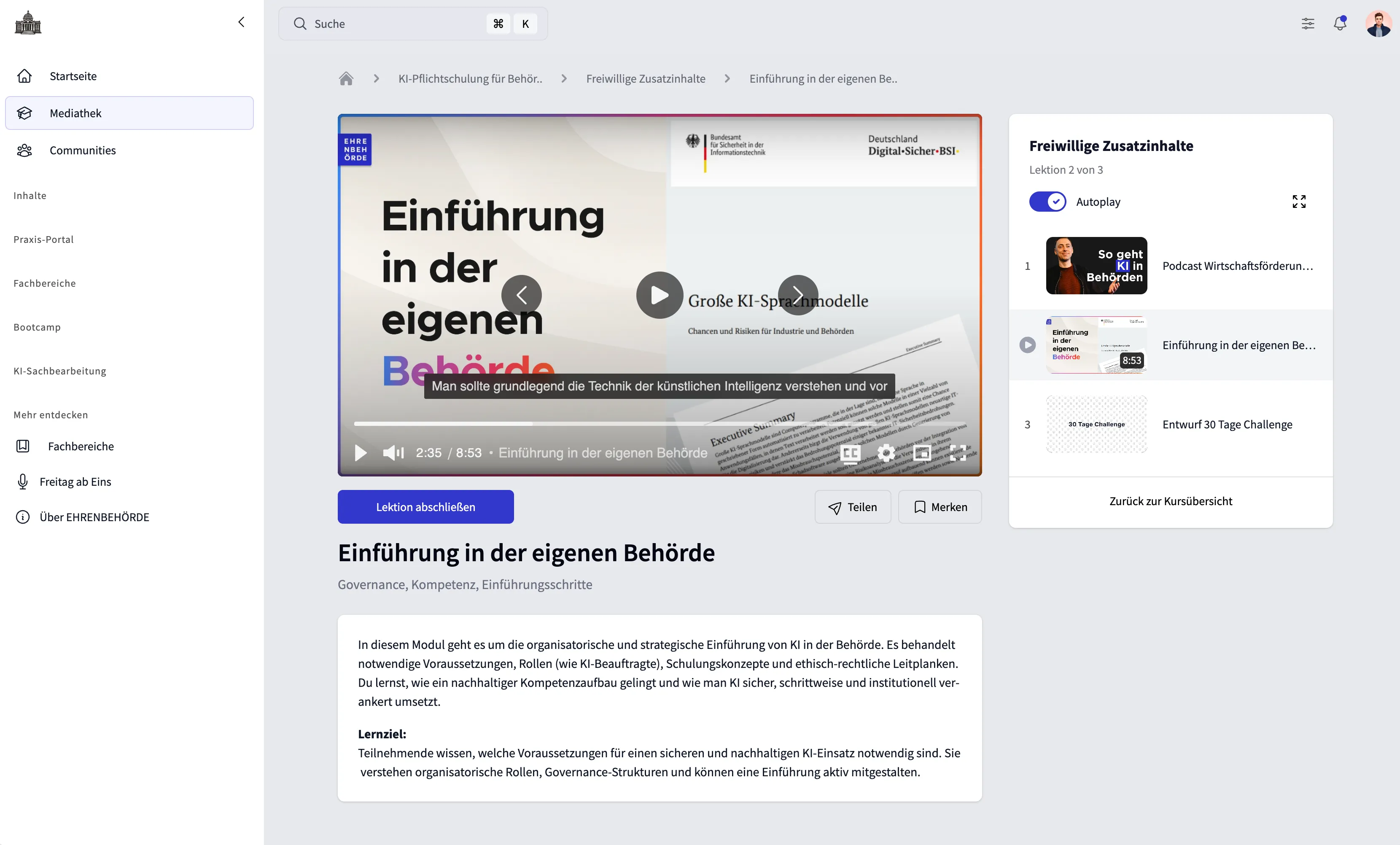The image size is (1400, 845).
Task: Go to Startseite in sidebar
Action: click(x=73, y=76)
